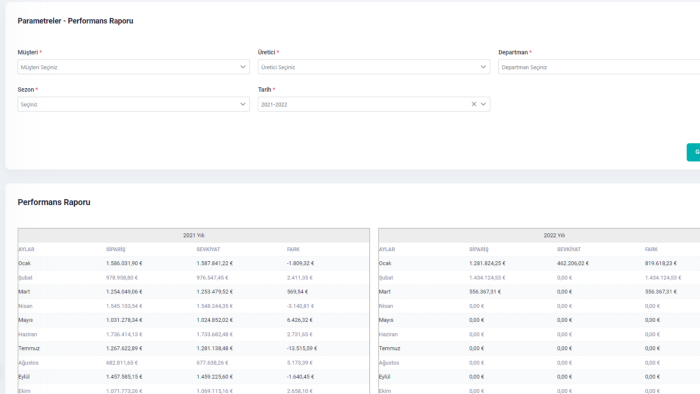700x394 pixels.
Task: Select the Temmuz month cell in the 2021 table
Action: click(x=29, y=348)
